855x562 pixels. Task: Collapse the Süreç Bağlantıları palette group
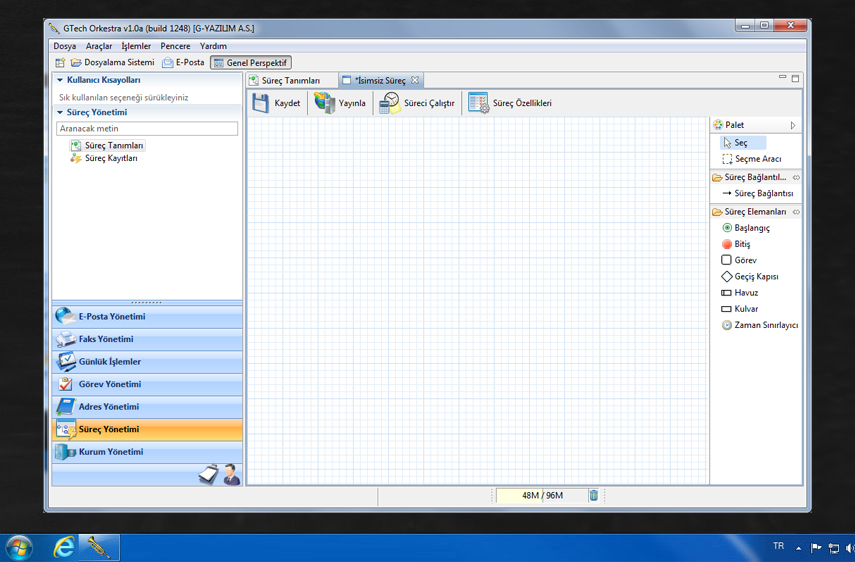(x=796, y=178)
